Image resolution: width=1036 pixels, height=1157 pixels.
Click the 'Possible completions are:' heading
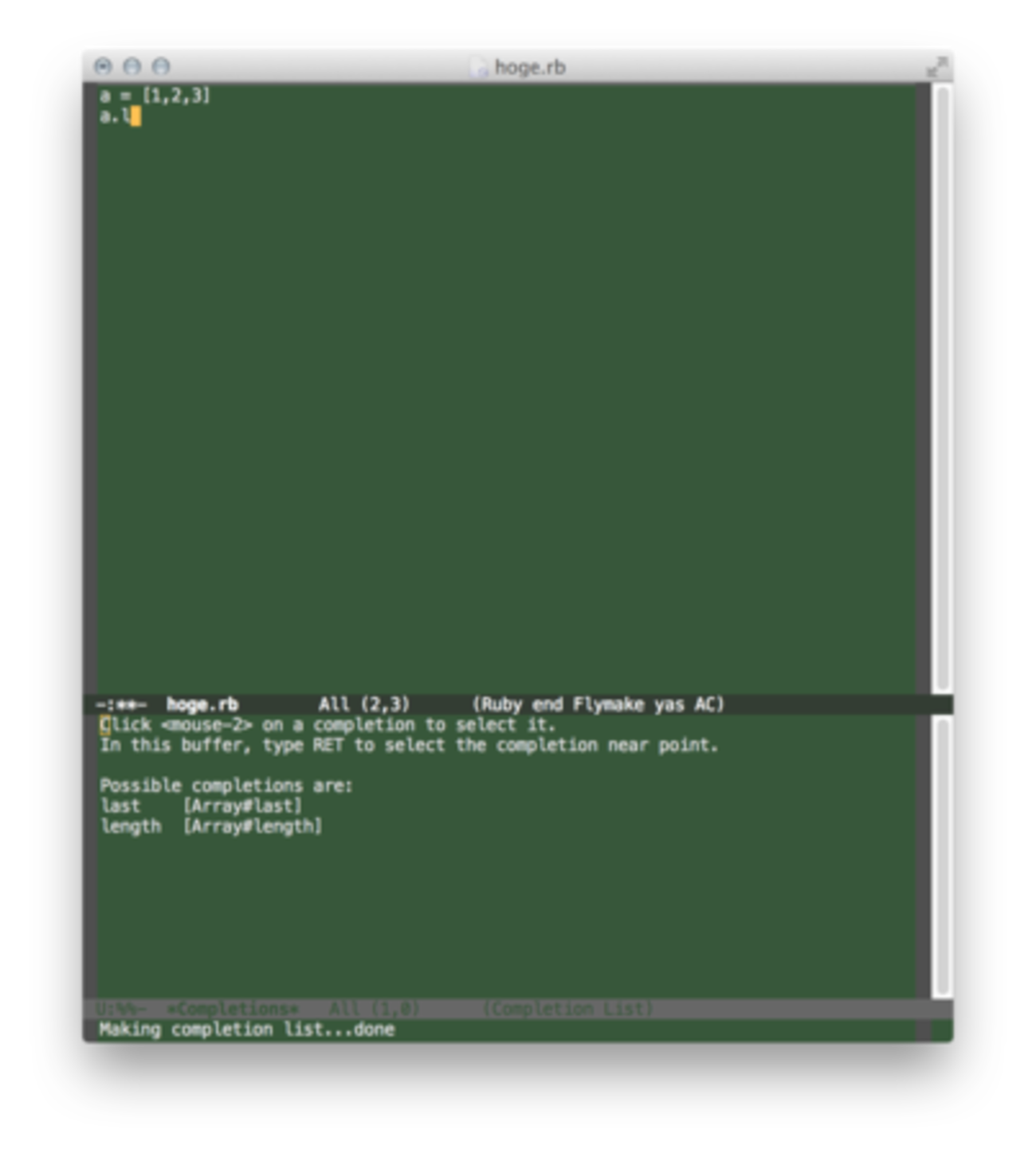226,786
